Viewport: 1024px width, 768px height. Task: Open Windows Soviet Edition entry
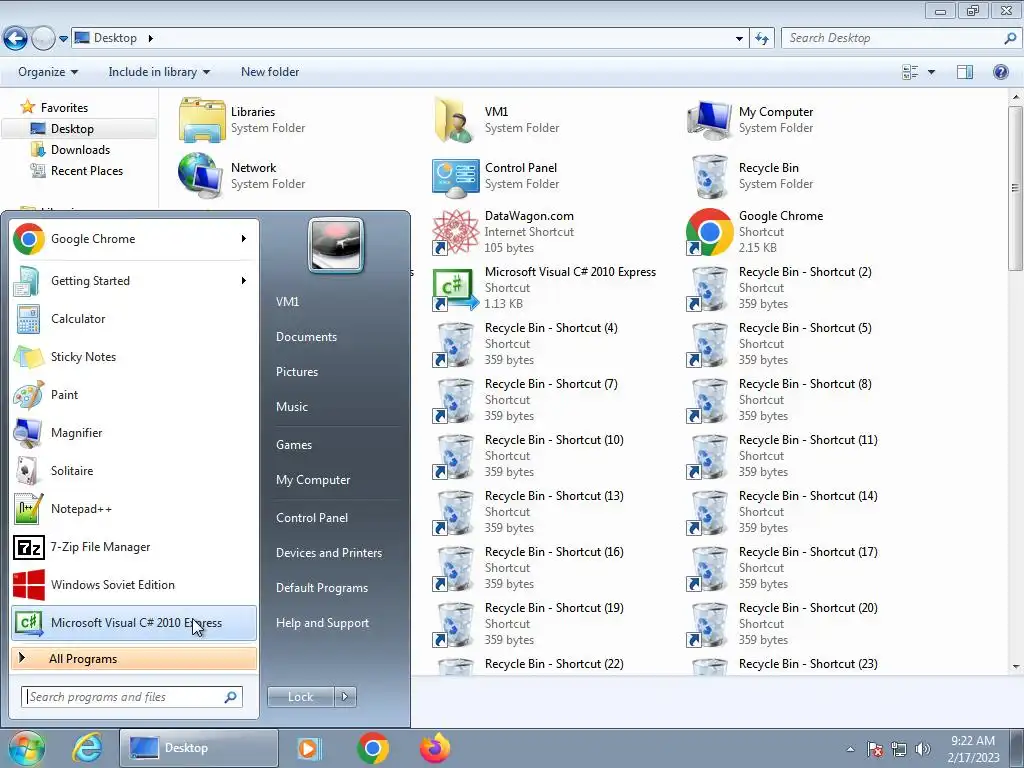[x=134, y=584]
